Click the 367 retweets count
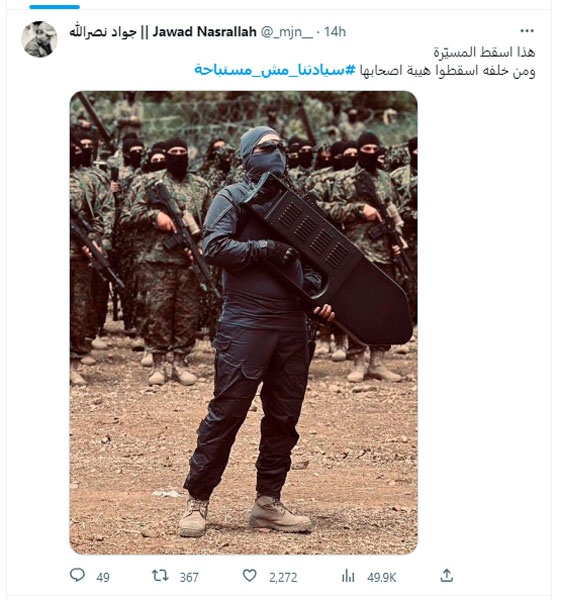This screenshot has height=600, width=562. [x=189, y=577]
